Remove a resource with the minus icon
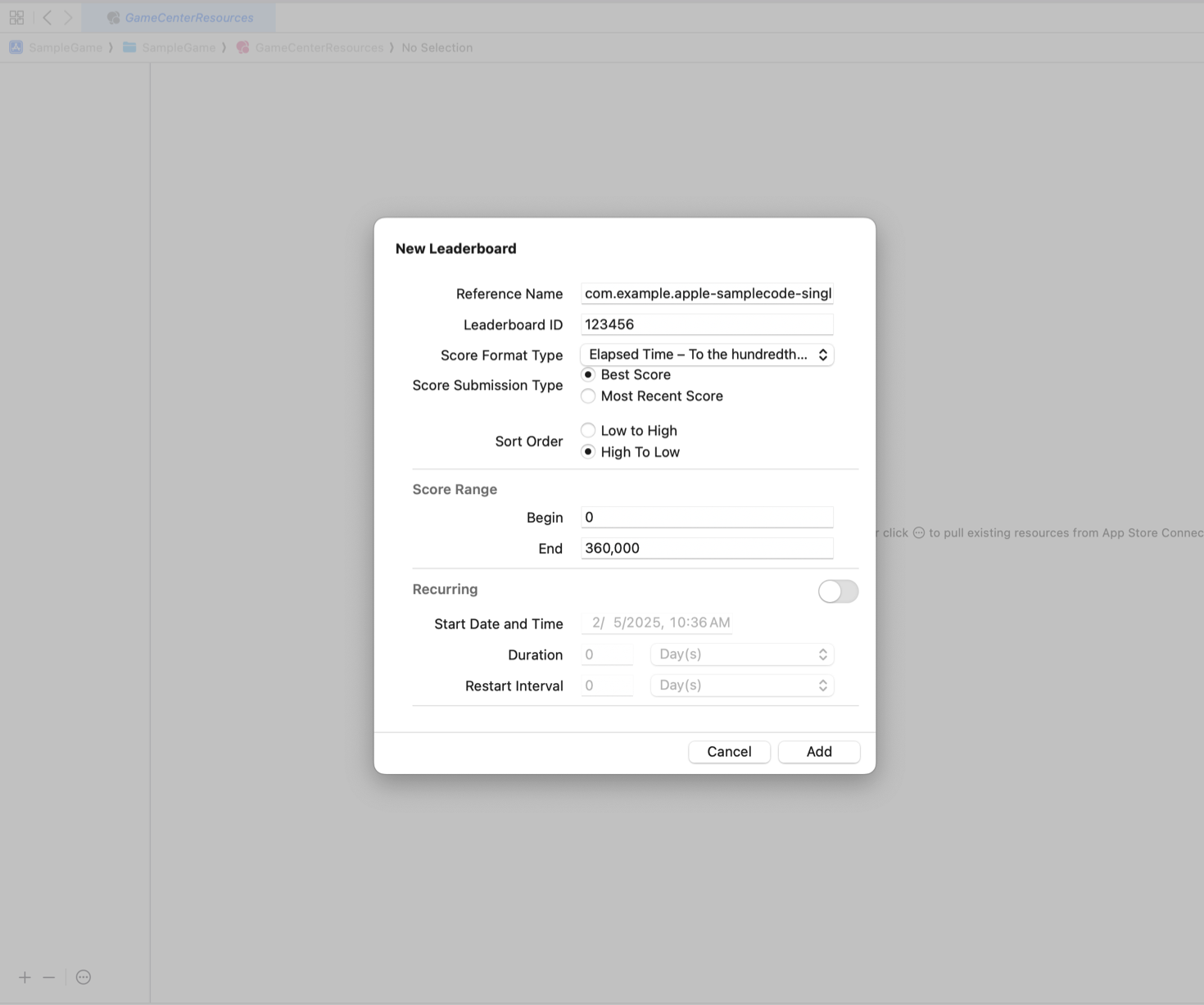The image size is (1204, 1005). click(x=49, y=976)
